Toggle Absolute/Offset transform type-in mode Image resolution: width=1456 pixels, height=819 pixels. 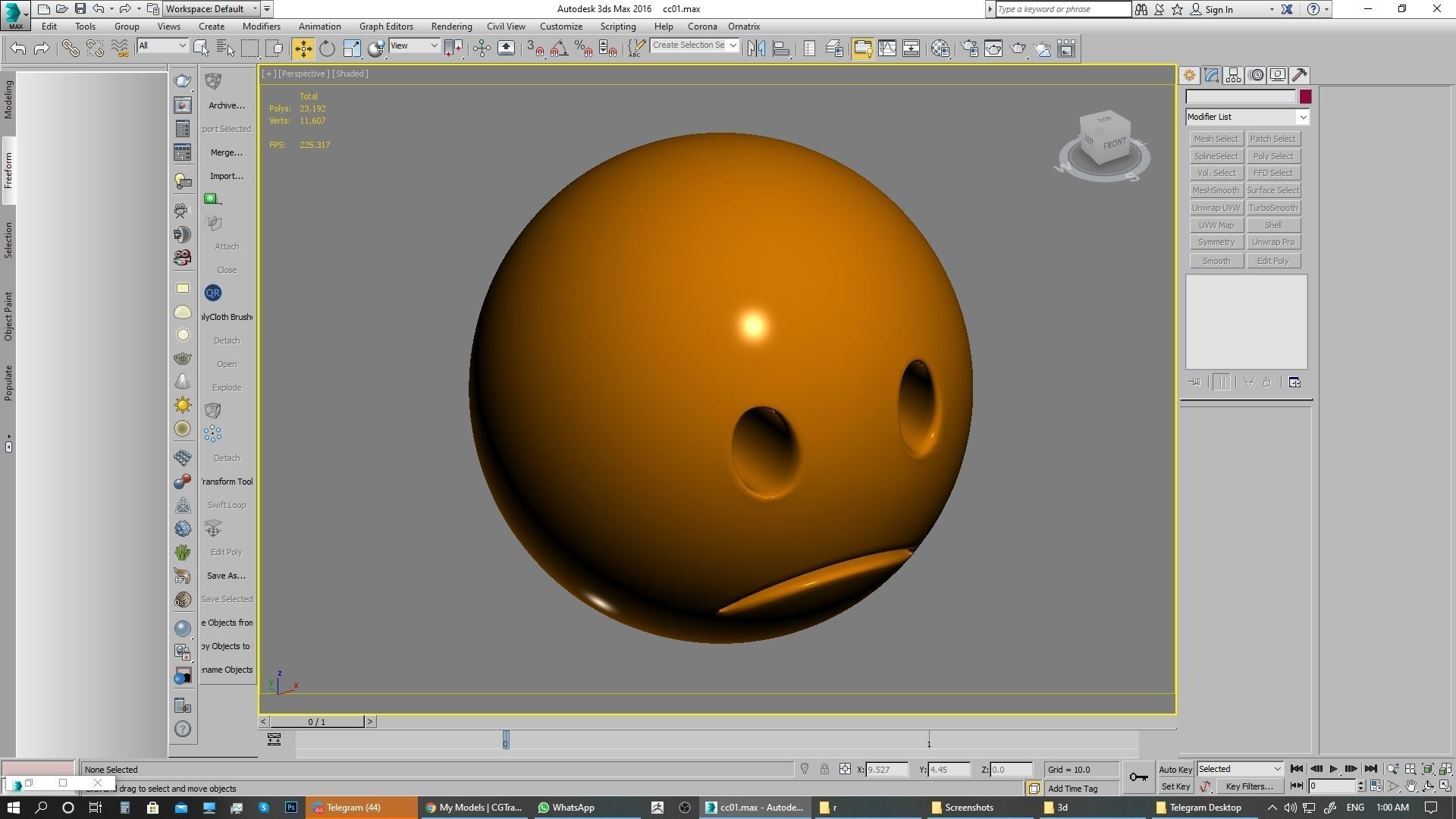845,769
